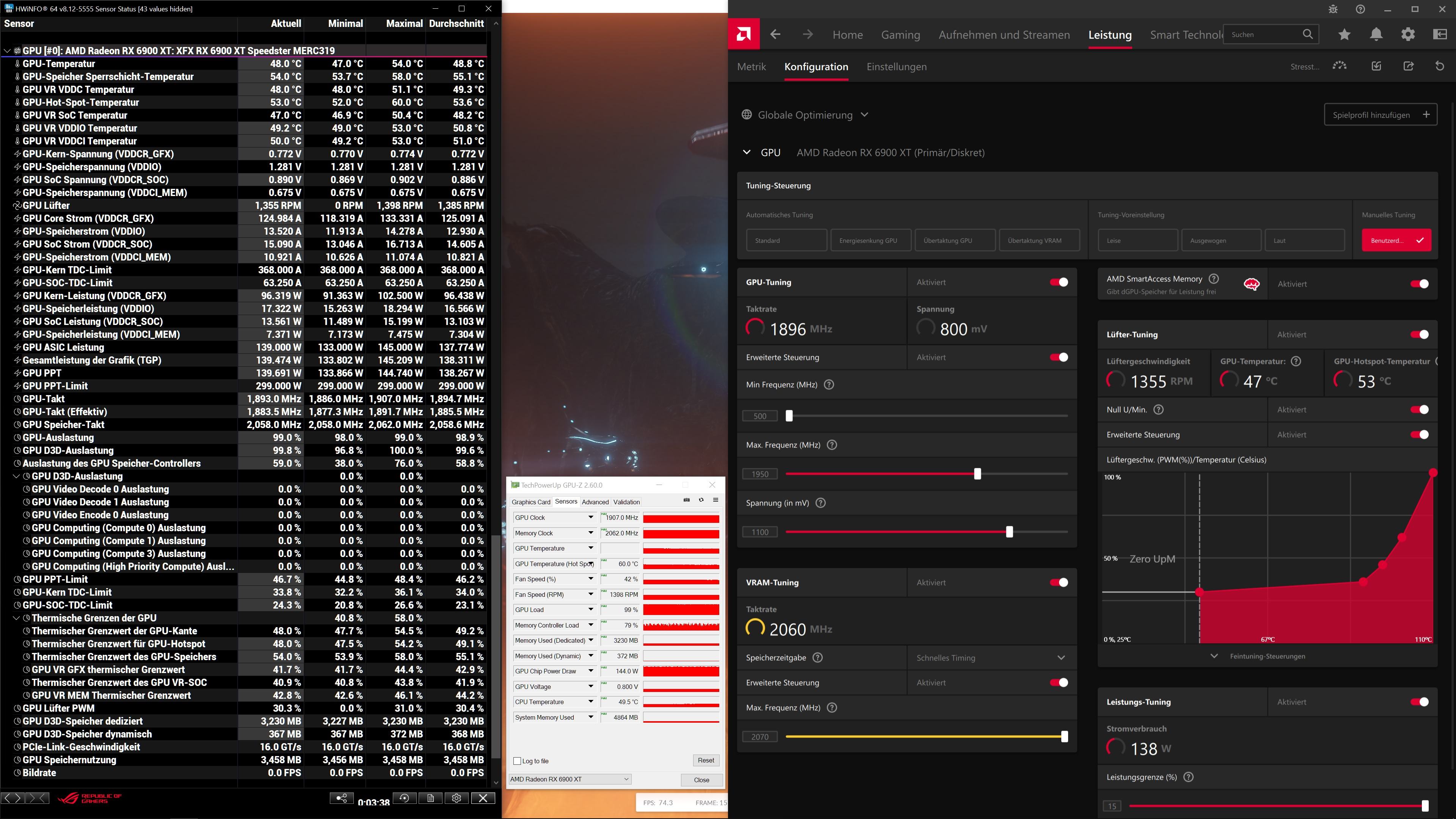The image size is (1456, 819).
Task: Open the AMD Radeon RX 6900 XT device dropdown in GPU-Z
Action: point(570,779)
